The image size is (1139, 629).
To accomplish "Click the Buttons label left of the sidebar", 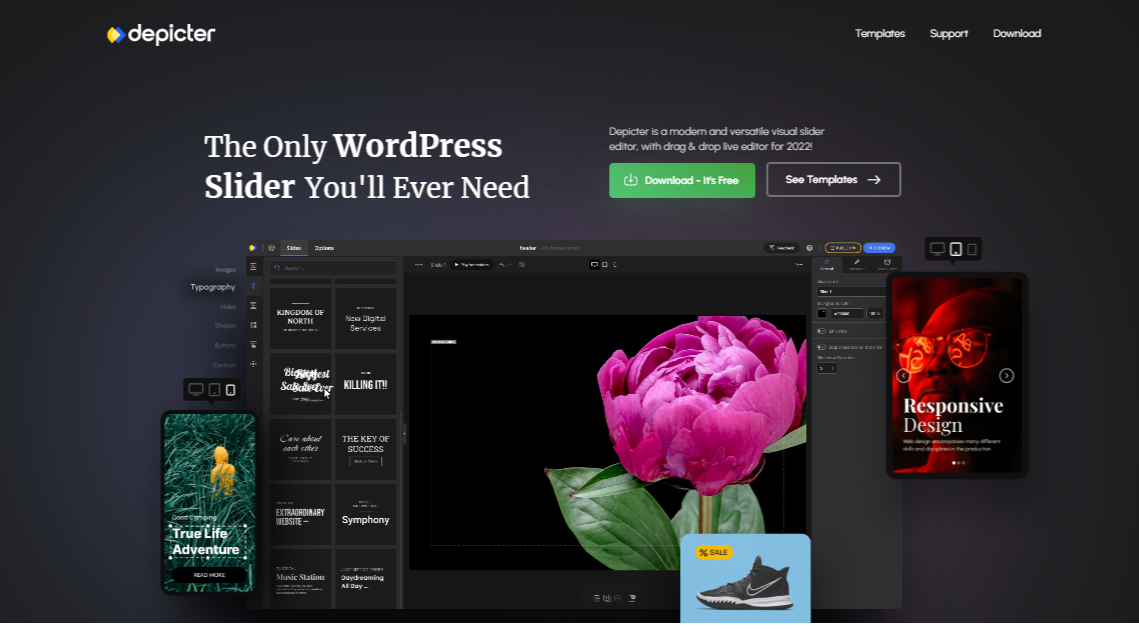I will [225, 346].
